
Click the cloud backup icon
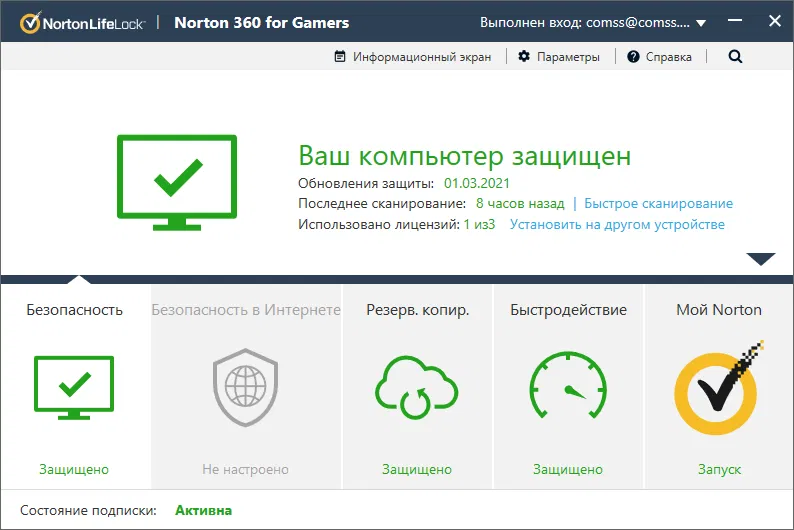tap(416, 387)
